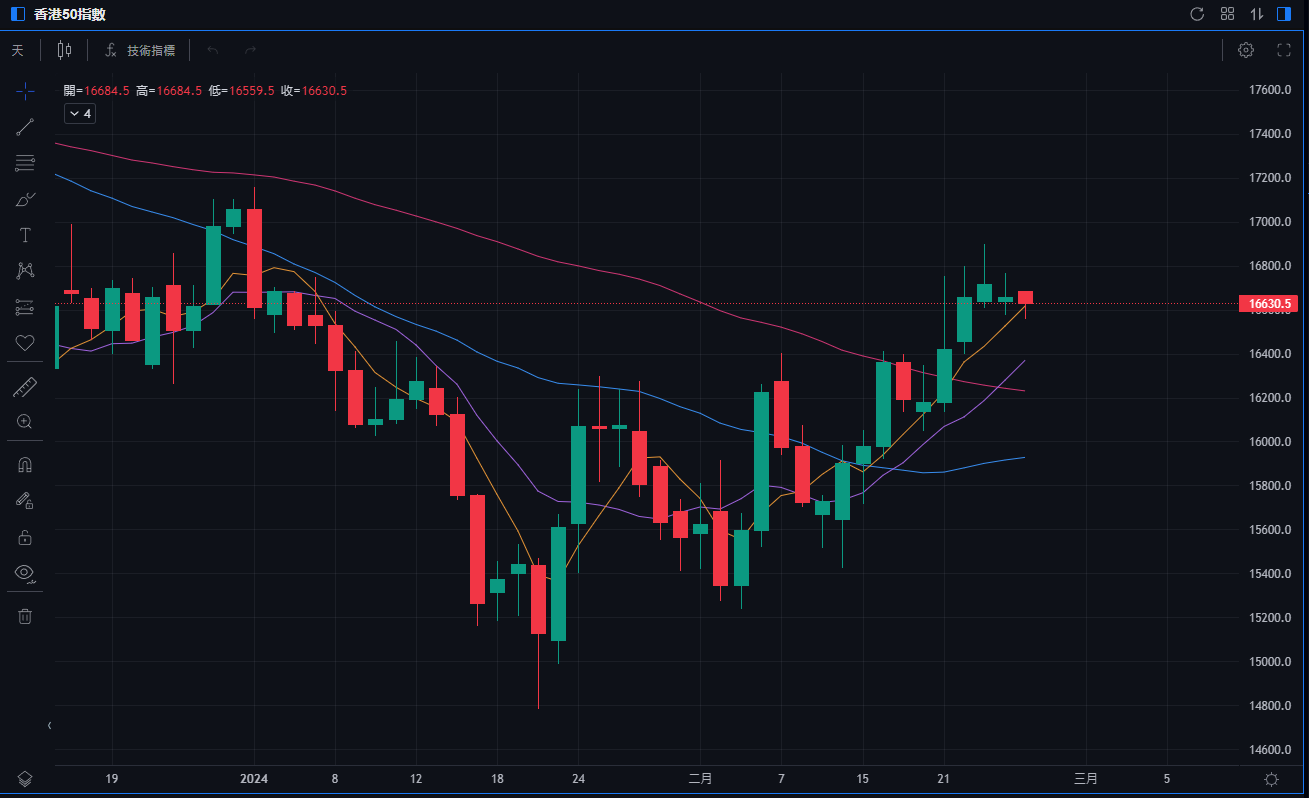The image size is (1309, 798).
Task: Click the 2024 date axis label
Action: click(x=254, y=779)
